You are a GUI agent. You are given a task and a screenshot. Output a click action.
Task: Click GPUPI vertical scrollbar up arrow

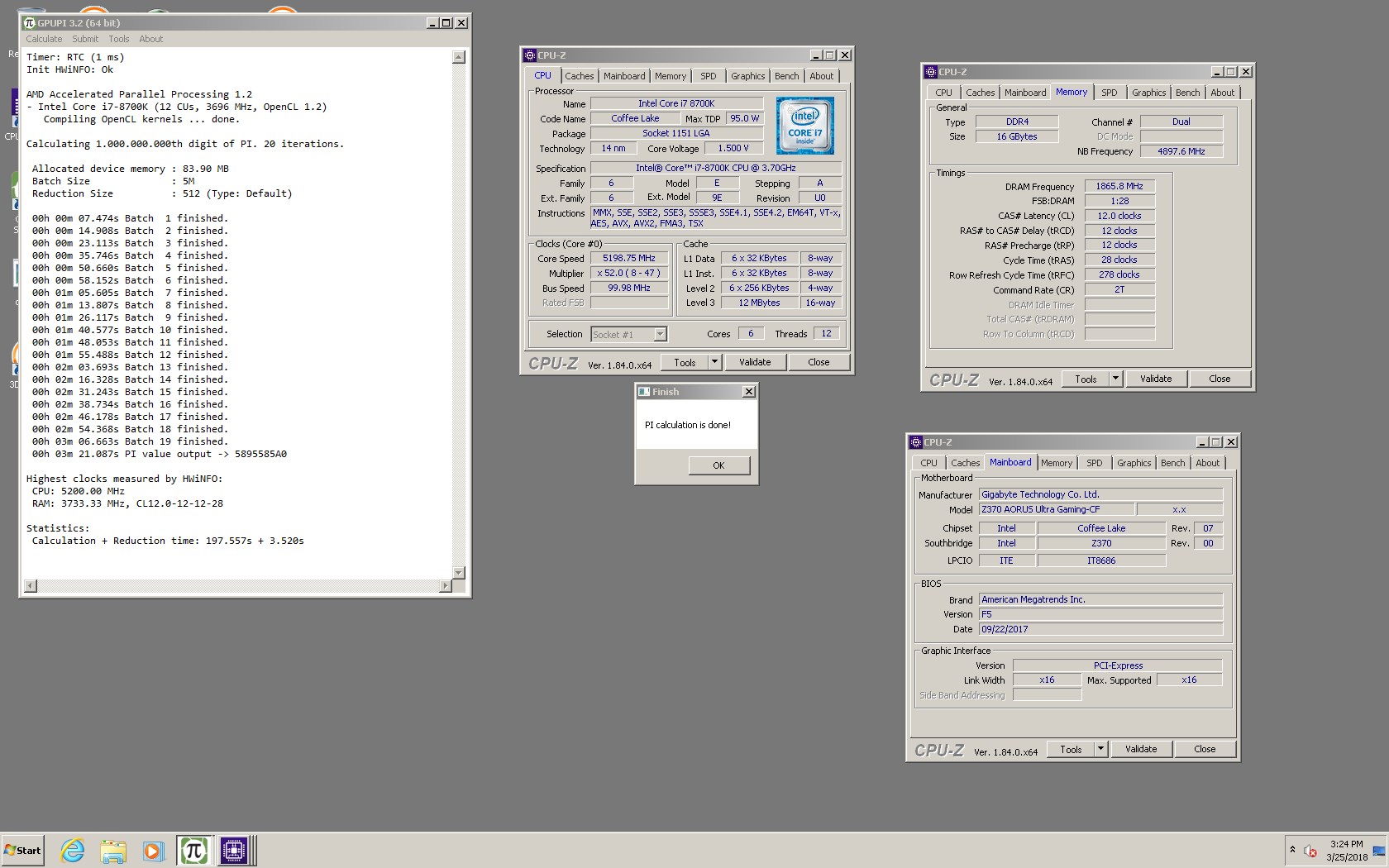click(x=459, y=57)
